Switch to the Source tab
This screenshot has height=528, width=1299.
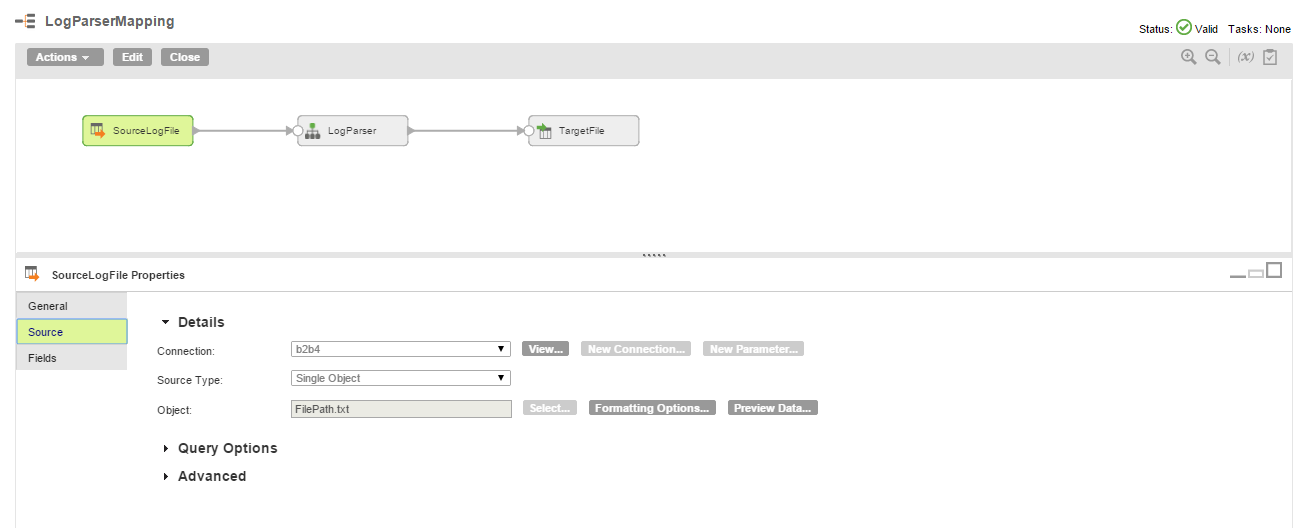[x=71, y=332]
